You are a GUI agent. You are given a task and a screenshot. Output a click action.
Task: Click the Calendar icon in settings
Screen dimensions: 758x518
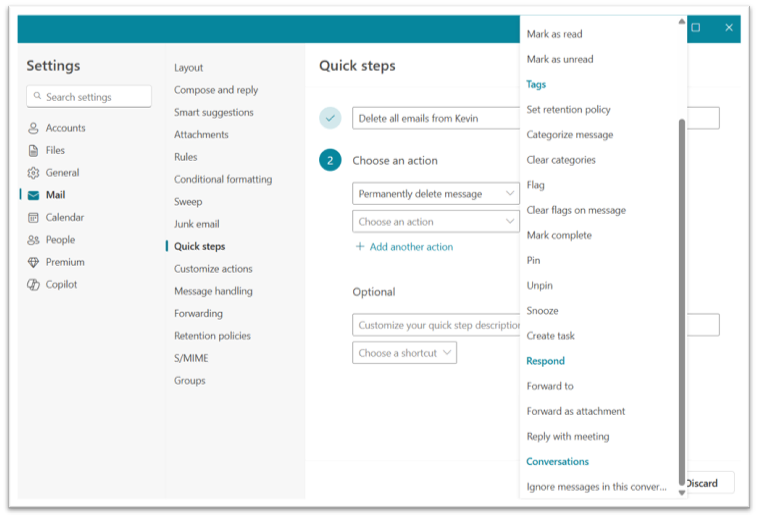[33, 217]
